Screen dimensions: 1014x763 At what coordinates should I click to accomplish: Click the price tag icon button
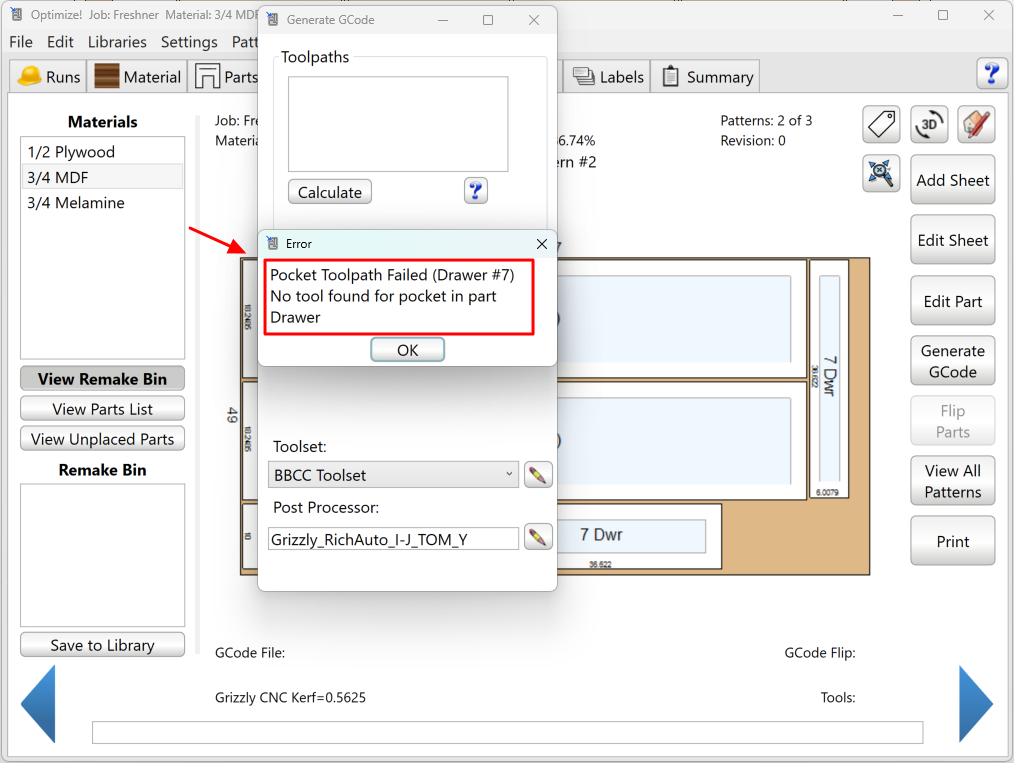881,124
